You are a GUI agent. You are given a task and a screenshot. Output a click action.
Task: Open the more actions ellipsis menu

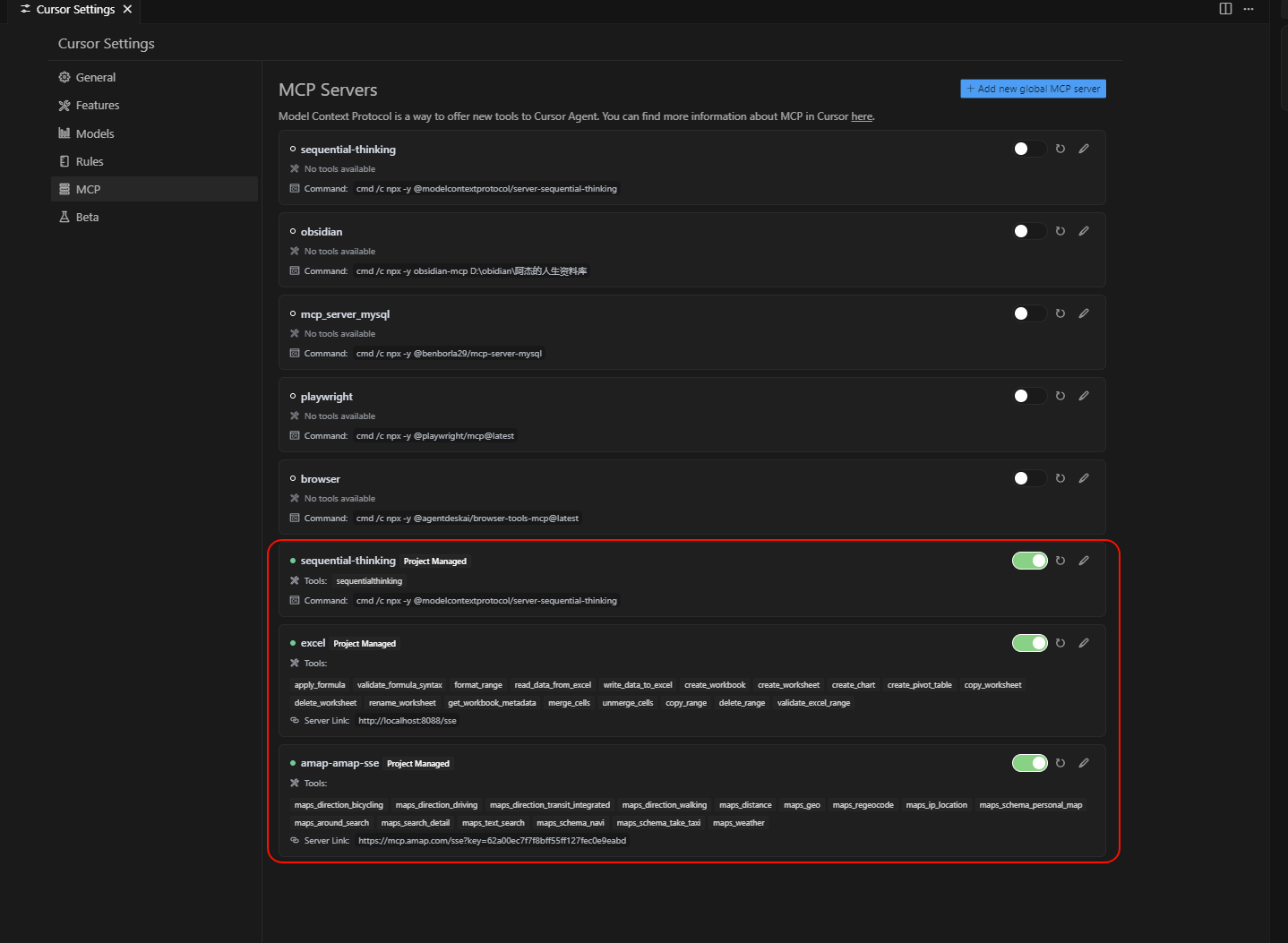tap(1249, 9)
